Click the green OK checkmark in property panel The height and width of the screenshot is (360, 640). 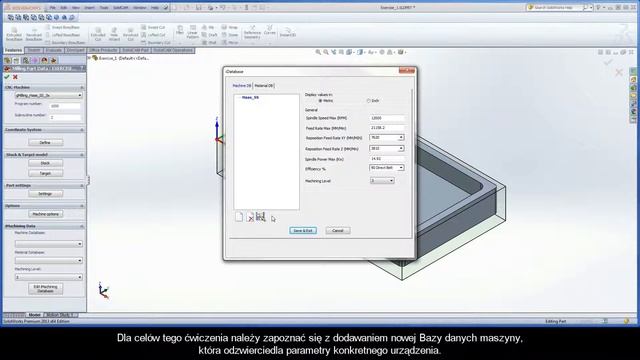[7, 77]
